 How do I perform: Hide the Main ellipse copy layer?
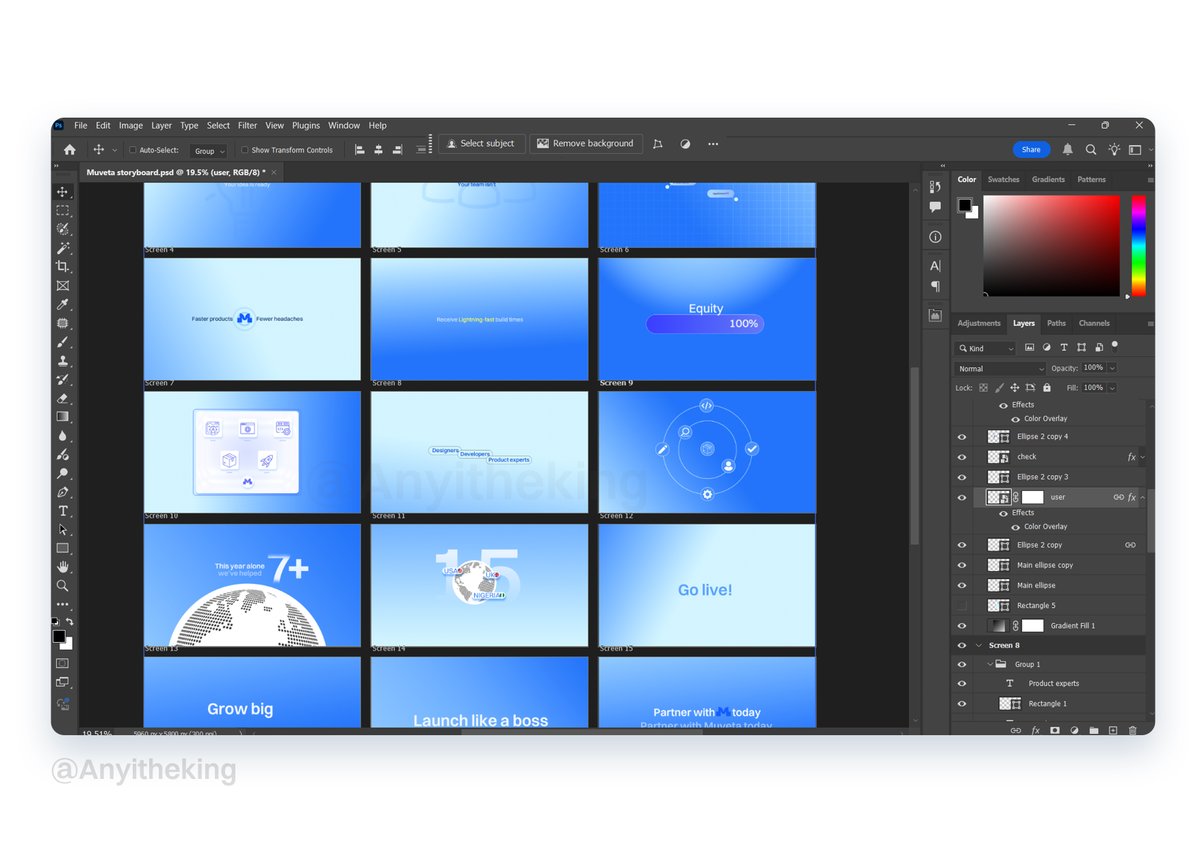pyautogui.click(x=962, y=565)
